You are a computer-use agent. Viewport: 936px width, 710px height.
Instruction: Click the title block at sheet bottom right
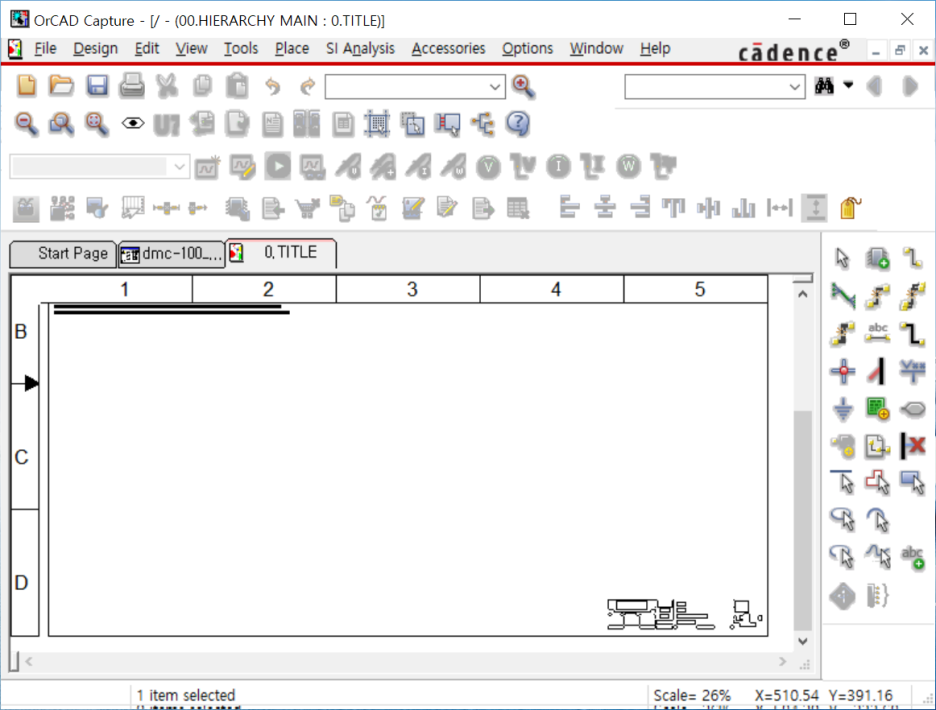point(684,614)
